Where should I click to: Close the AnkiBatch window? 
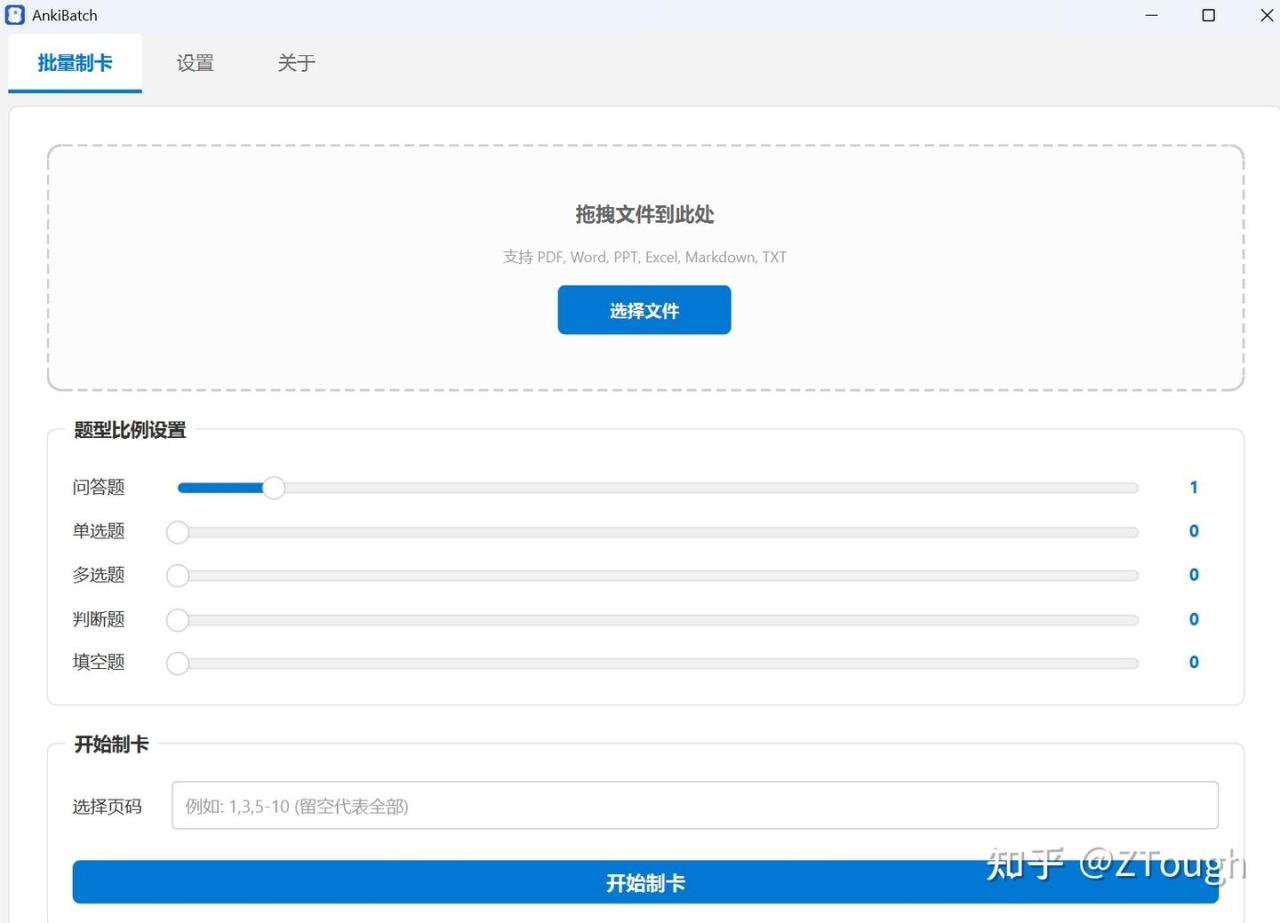coord(1265,15)
